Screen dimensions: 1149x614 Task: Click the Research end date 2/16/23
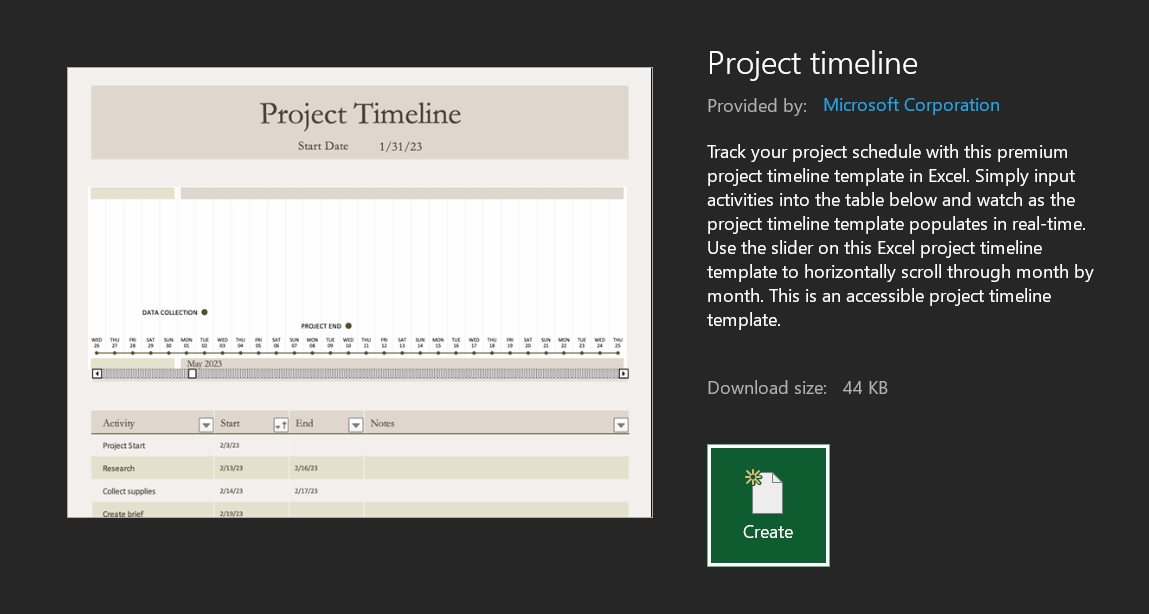(x=306, y=468)
